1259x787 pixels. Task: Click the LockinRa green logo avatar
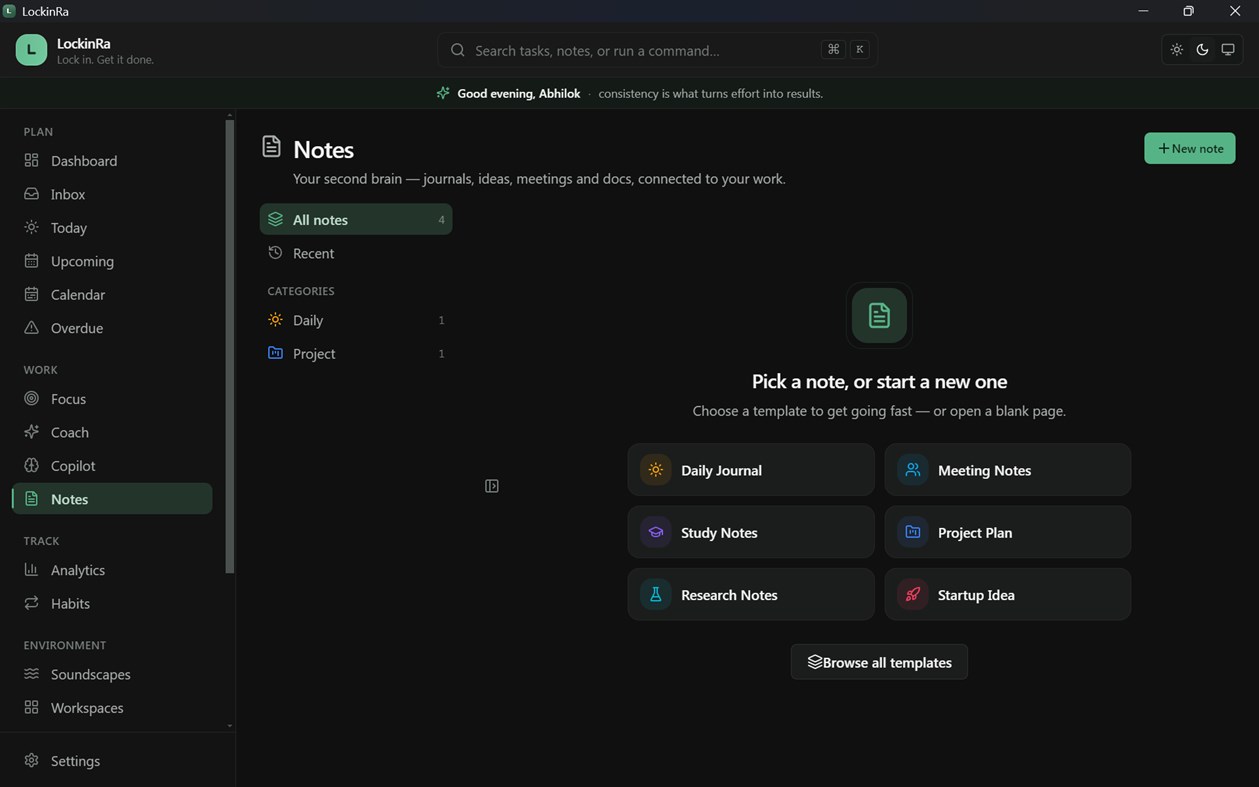click(x=31, y=49)
